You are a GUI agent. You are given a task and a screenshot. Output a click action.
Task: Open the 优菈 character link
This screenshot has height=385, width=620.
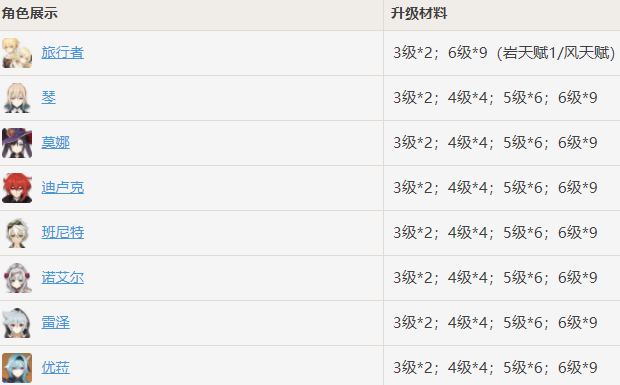tap(55, 368)
